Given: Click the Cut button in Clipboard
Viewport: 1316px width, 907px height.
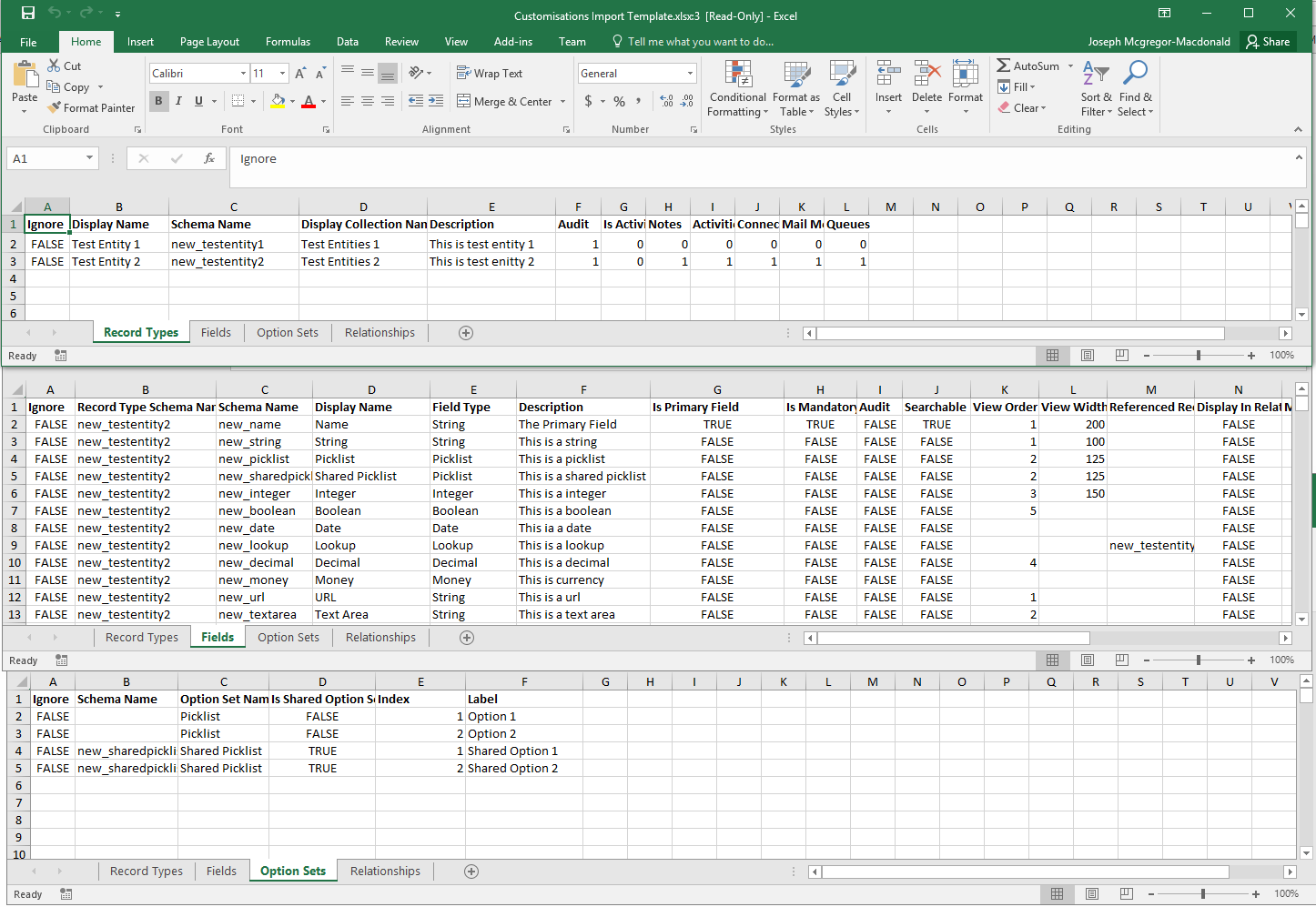Looking at the screenshot, I should click(65, 66).
